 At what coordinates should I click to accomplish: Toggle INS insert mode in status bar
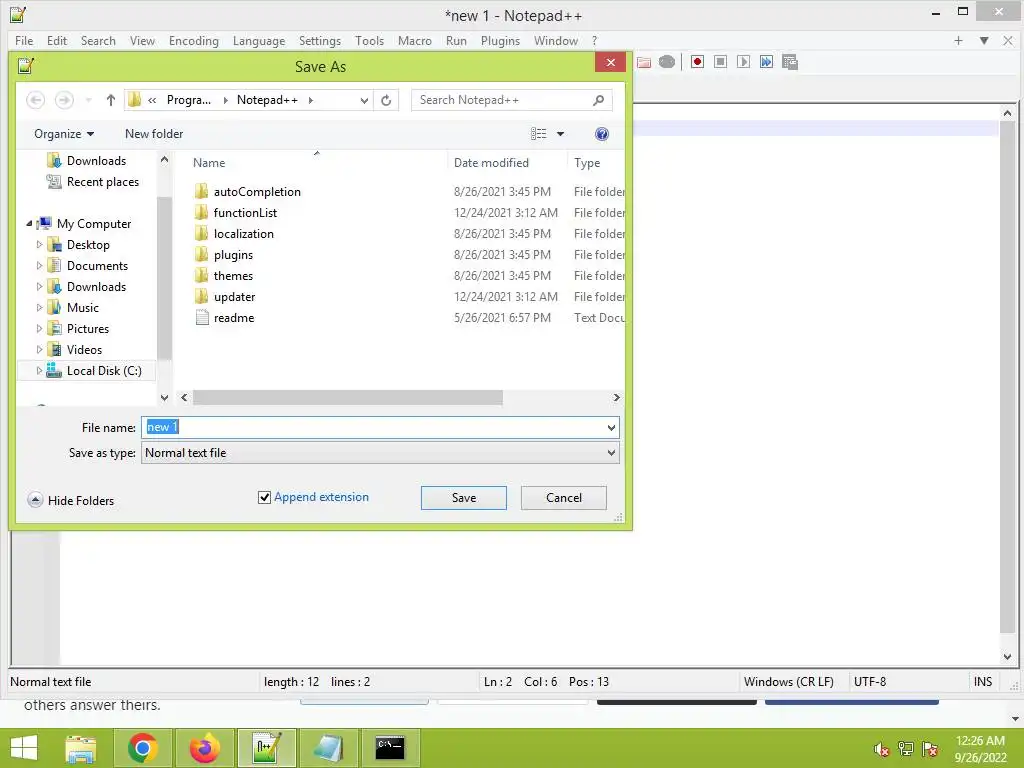tap(982, 681)
